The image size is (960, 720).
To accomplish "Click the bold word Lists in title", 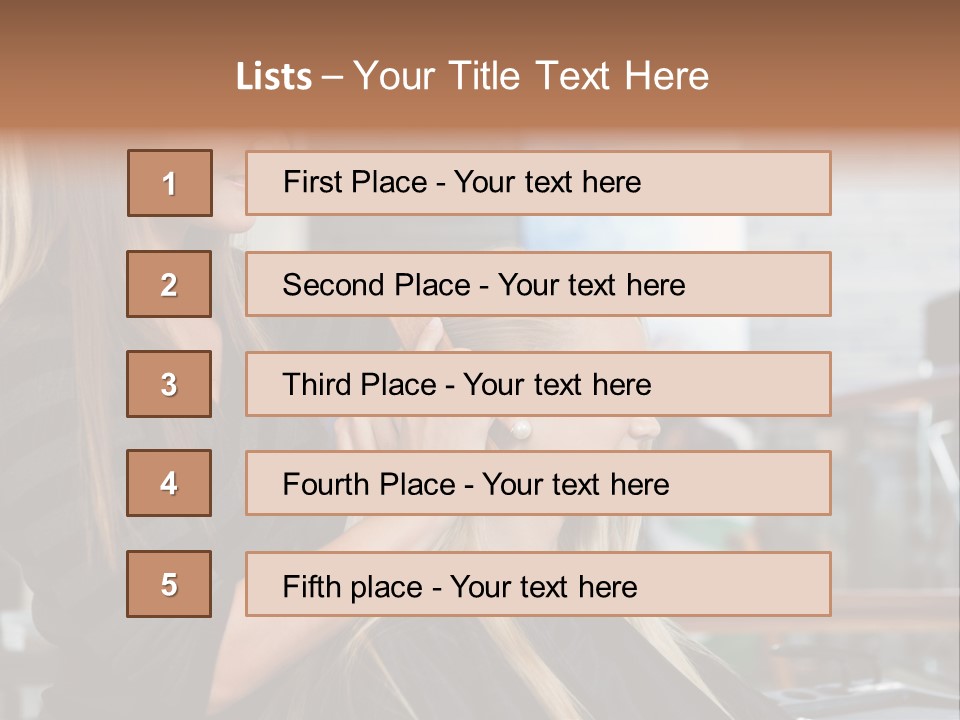I will click(273, 77).
